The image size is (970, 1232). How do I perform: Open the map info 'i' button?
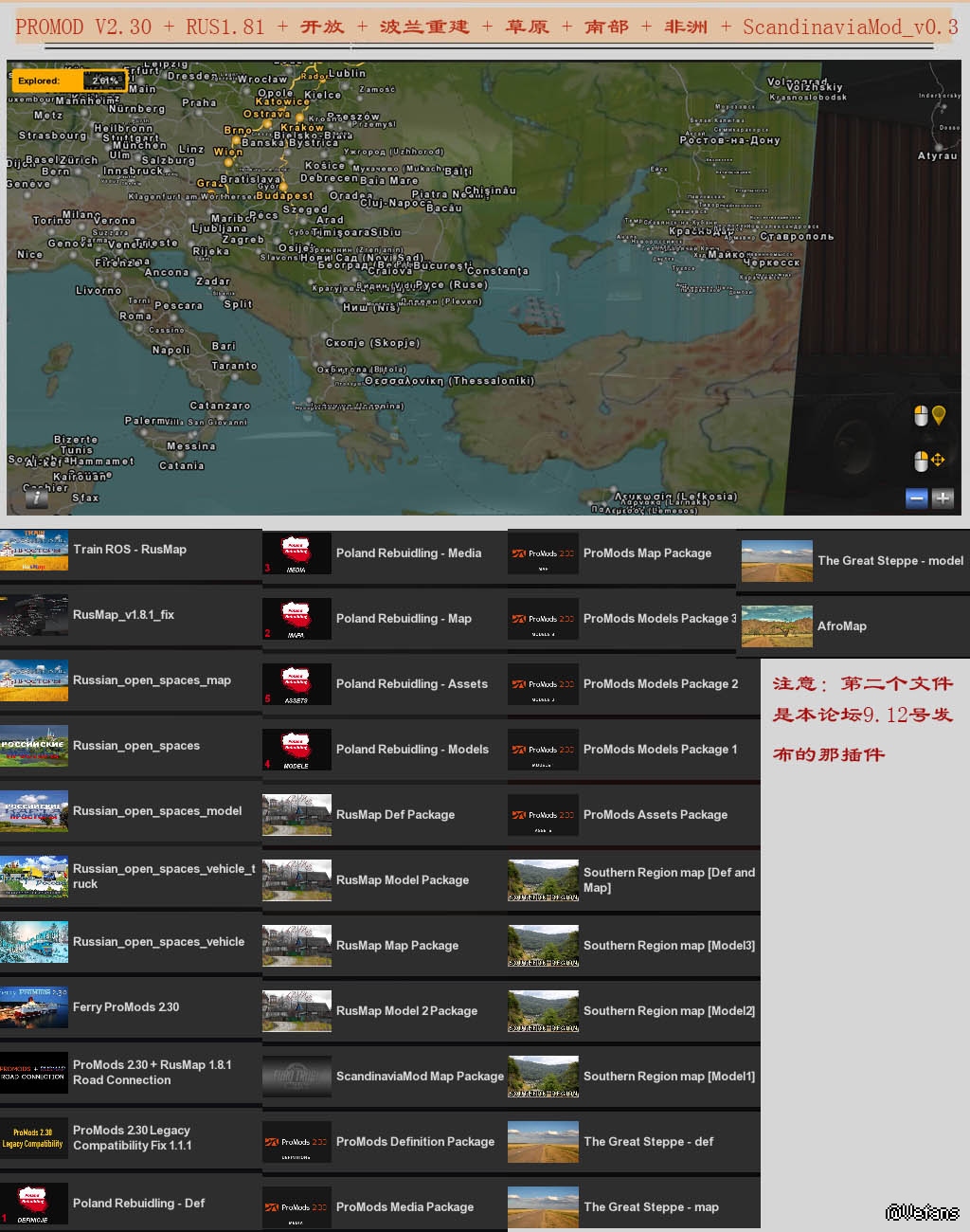pos(36,497)
